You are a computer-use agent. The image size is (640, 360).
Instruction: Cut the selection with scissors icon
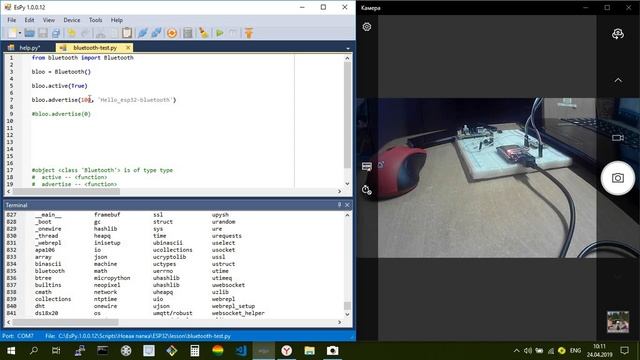click(100, 33)
